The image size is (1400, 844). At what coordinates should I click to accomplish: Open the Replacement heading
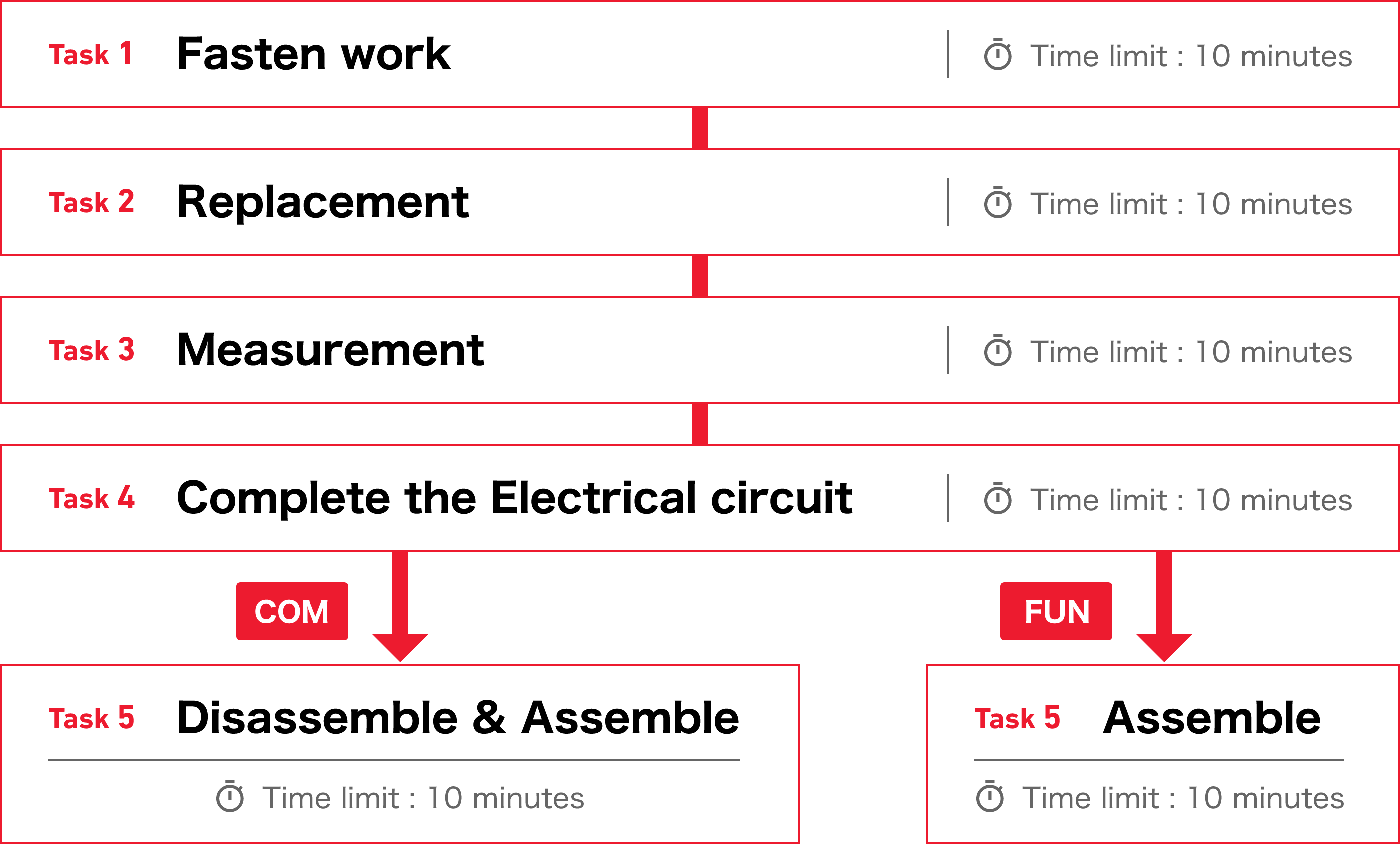322,203
